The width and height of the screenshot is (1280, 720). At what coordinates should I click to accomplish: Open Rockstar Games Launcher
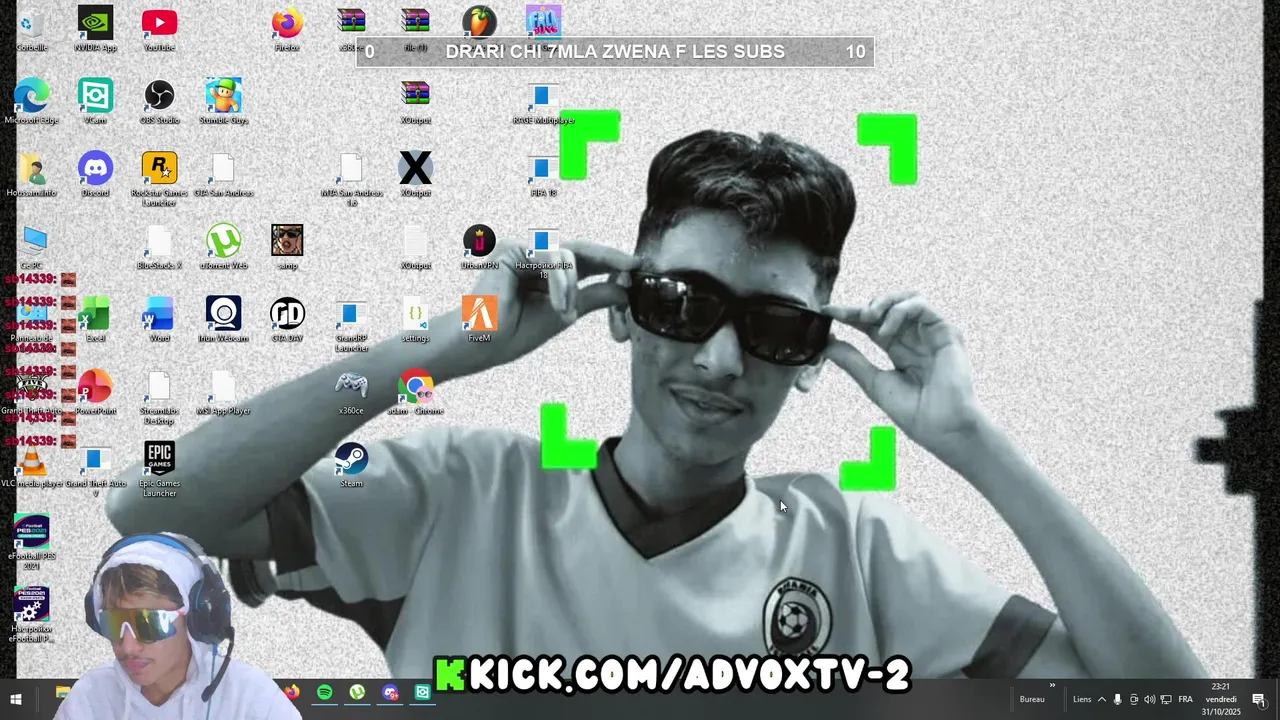(x=159, y=180)
